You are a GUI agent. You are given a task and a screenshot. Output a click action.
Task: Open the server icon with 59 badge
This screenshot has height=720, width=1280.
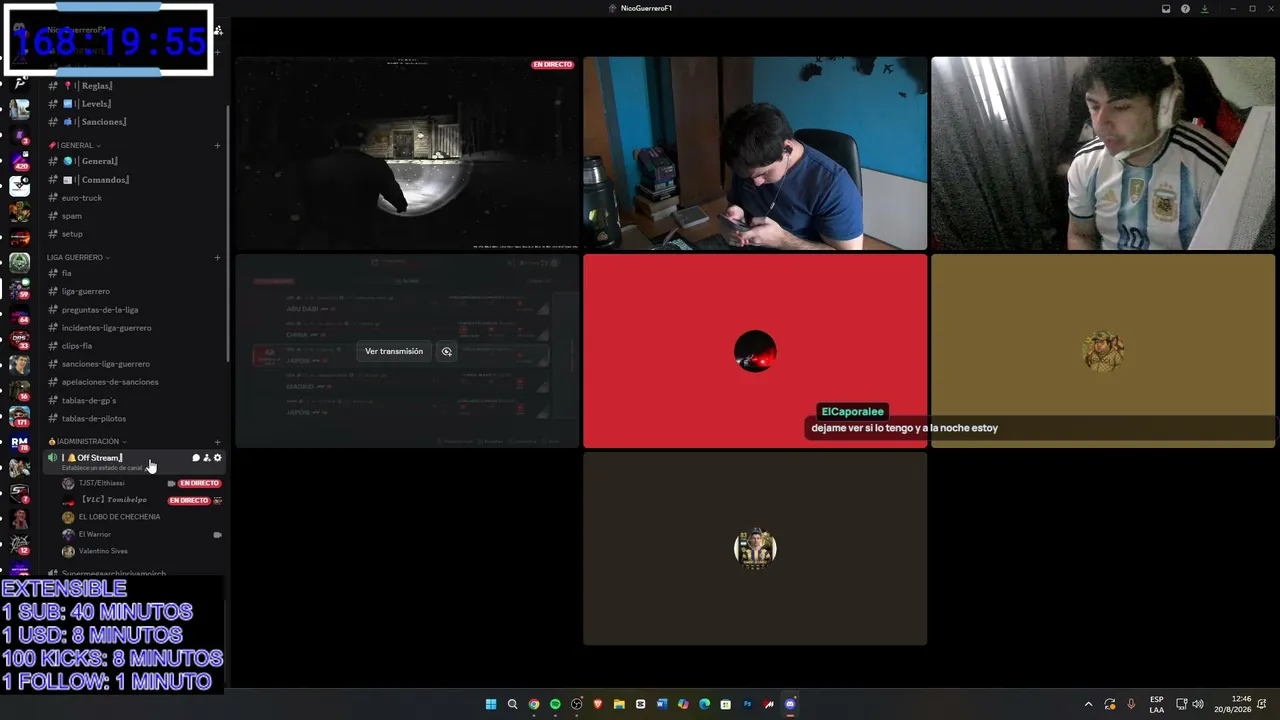click(x=19, y=289)
